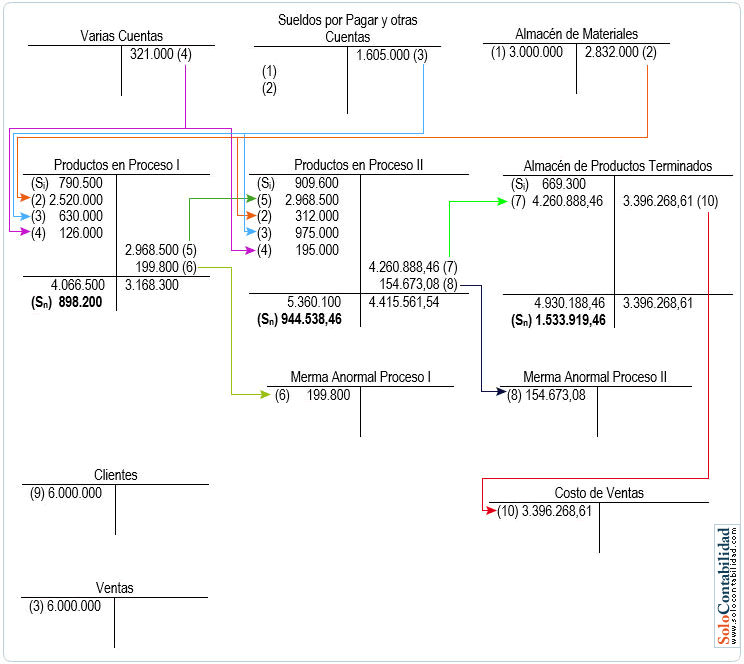Click the 321.000 (4) credit entry
The image size is (744, 664).
coord(160,54)
